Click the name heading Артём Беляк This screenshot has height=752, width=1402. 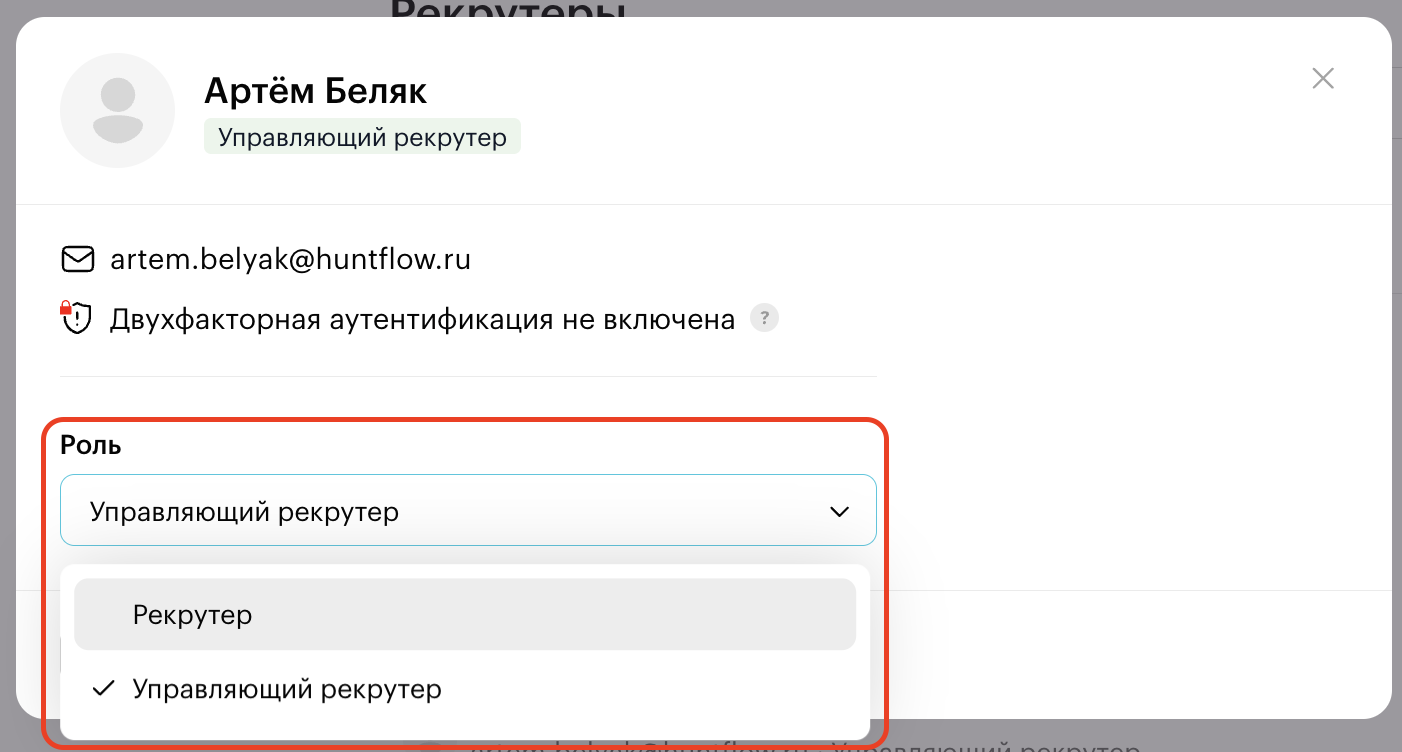click(x=315, y=91)
